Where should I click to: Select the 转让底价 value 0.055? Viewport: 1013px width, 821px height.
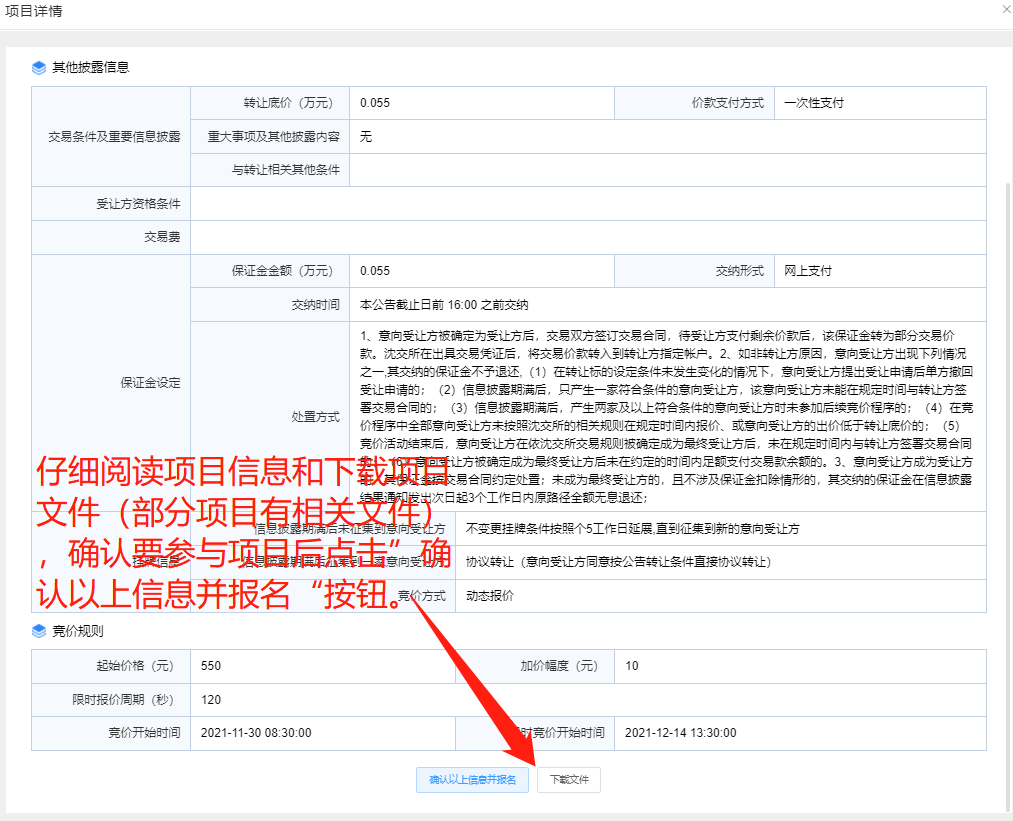pyautogui.click(x=375, y=103)
